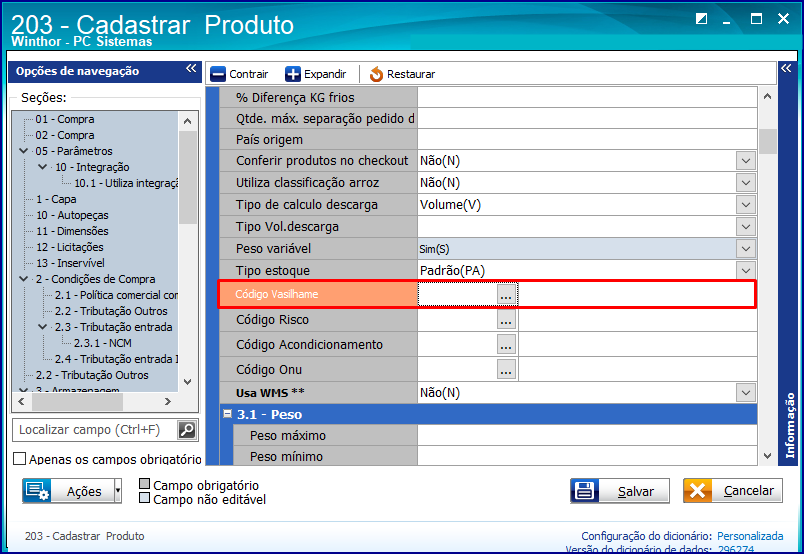Click sections tree scroll left arrow
The height and width of the screenshot is (554, 804).
point(21,402)
